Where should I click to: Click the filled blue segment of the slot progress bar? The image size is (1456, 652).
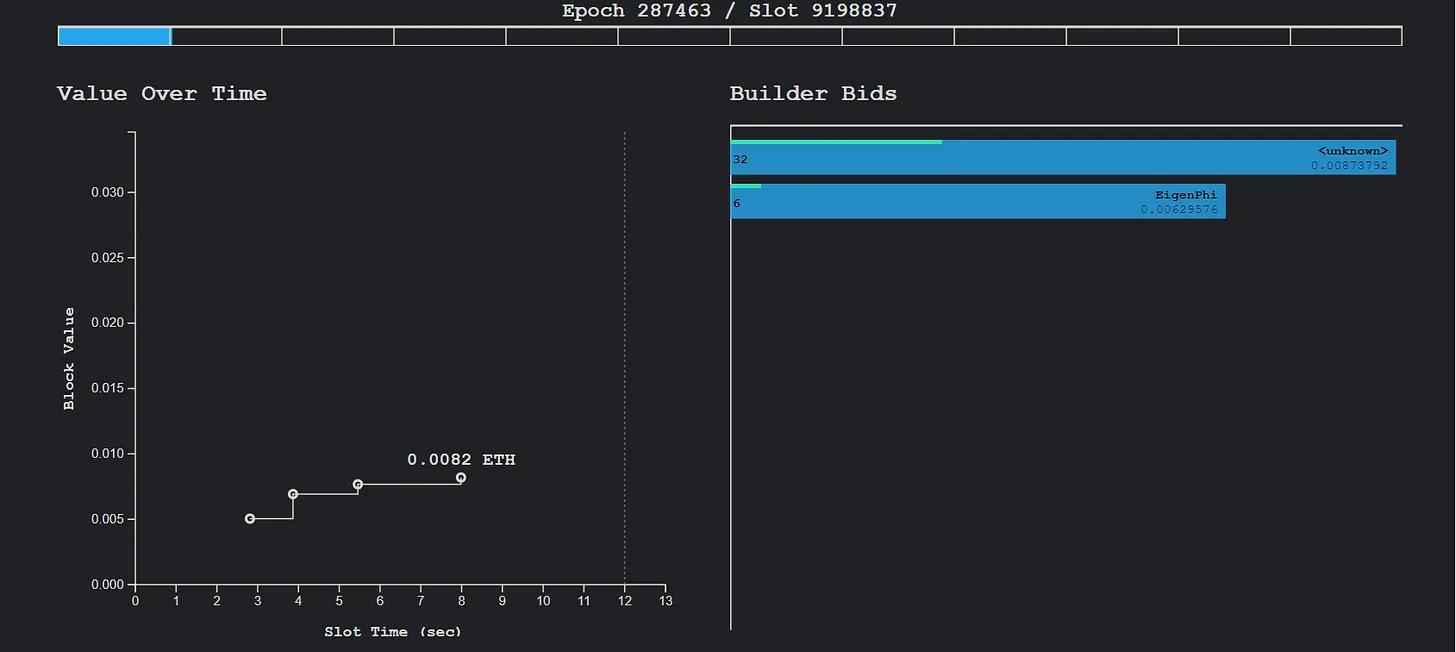coord(114,37)
